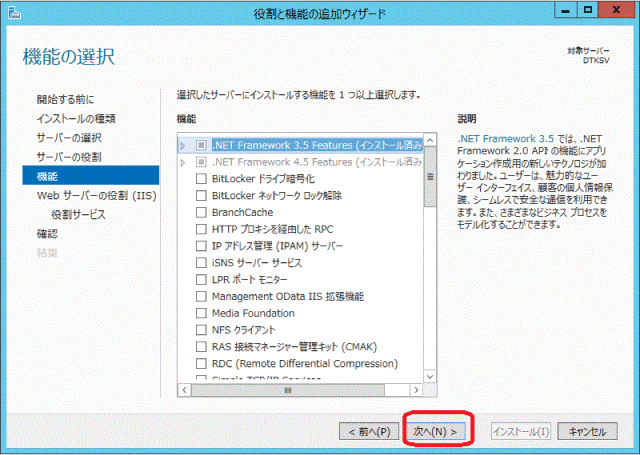Open サーバーの役割 step
Viewport: 640px width, 455px height.
pos(69,157)
